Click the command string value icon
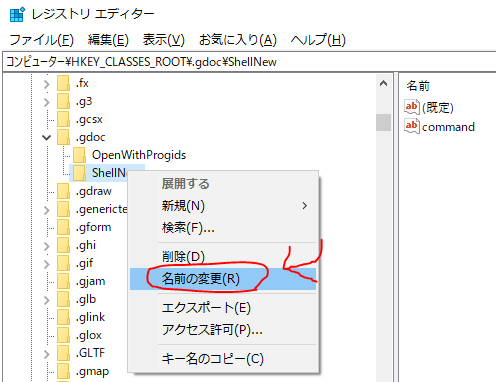Screen dimensions: 496x382 412,126
